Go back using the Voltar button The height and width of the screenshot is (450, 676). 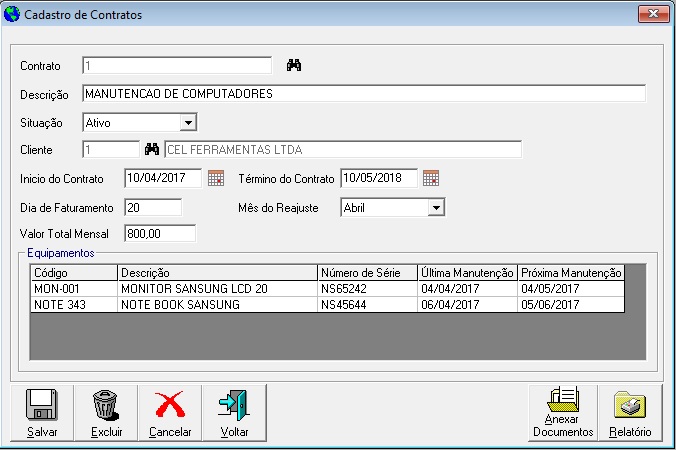(234, 413)
